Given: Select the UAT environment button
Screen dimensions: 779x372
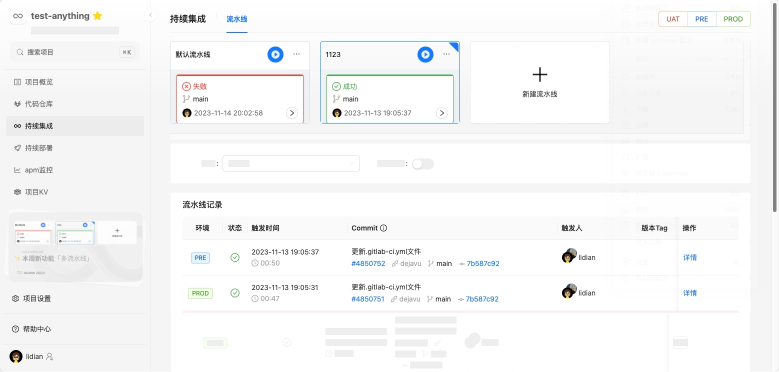Looking at the screenshot, I should point(673,19).
